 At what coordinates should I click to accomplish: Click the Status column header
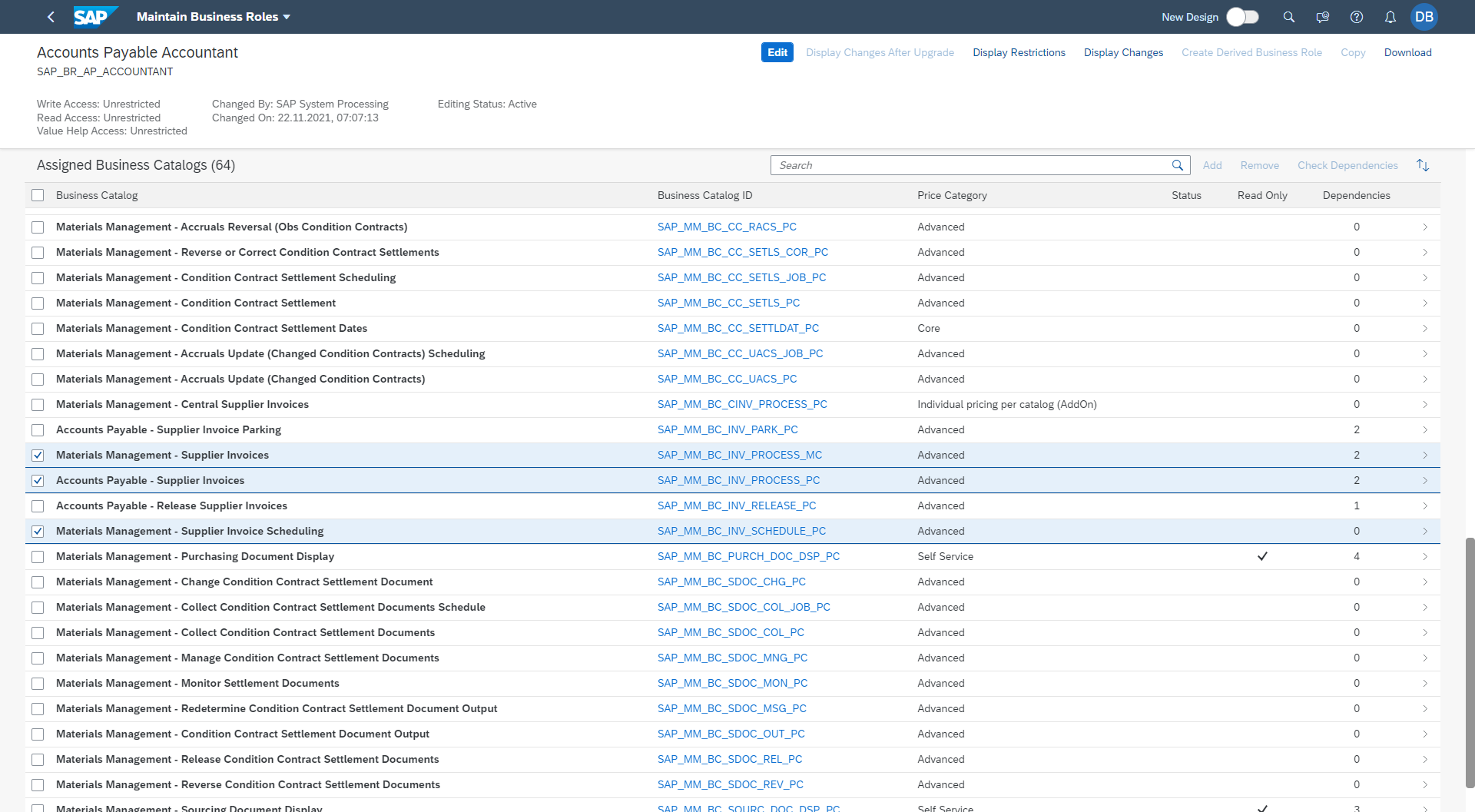click(1186, 195)
